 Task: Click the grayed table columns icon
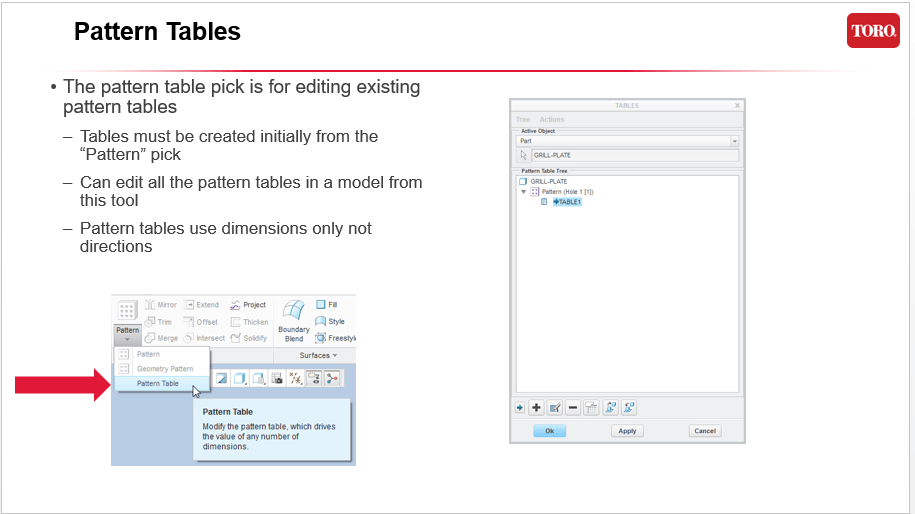(x=591, y=408)
